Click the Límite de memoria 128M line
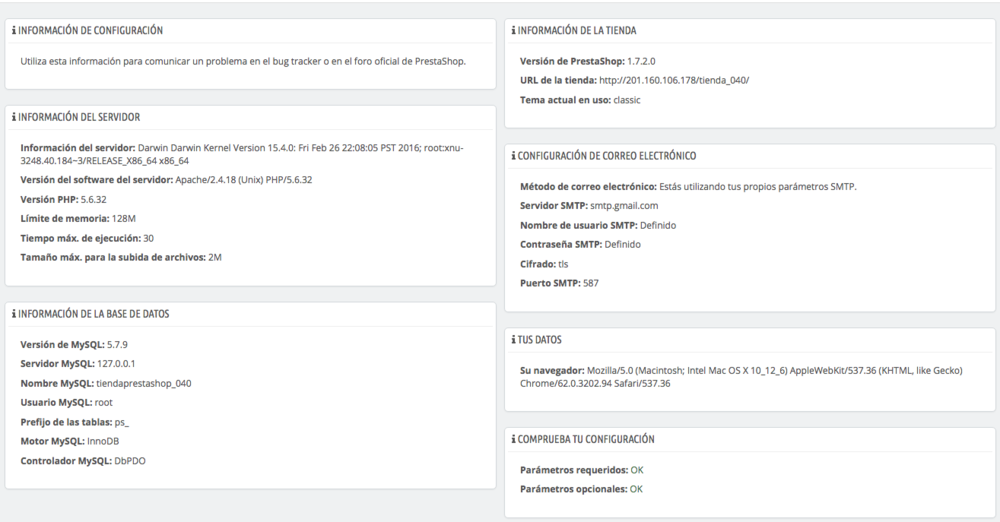Viewport: 1000px width, 522px height. (78, 218)
